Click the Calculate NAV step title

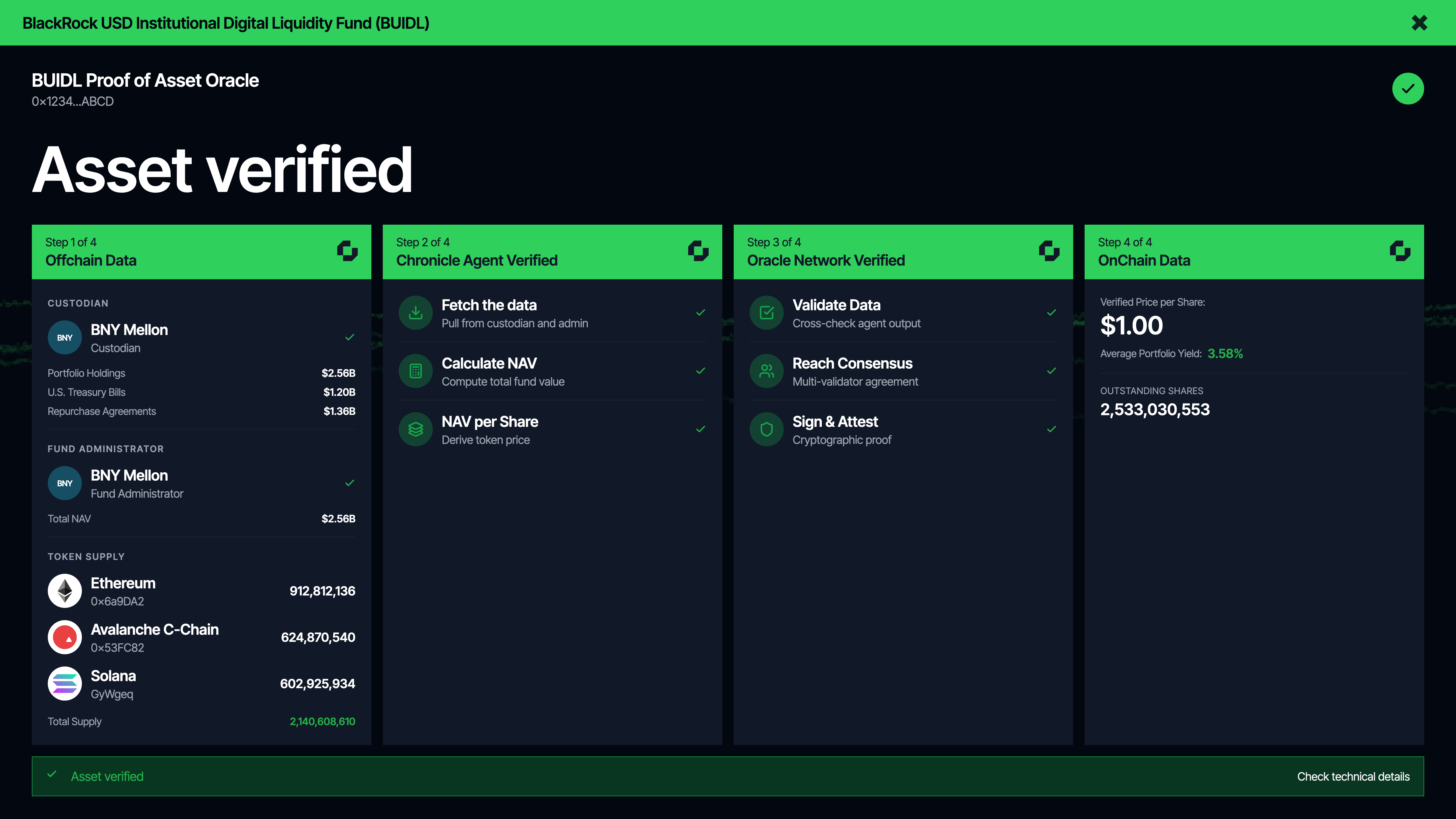489,363
